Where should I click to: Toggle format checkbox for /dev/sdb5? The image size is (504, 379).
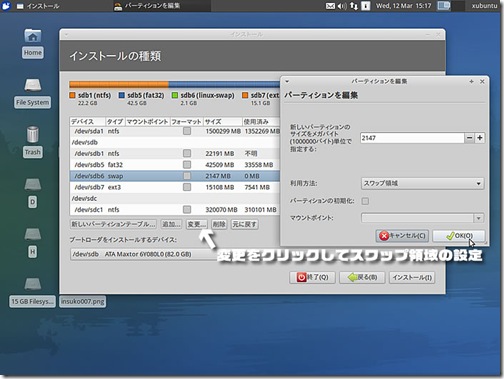point(187,165)
